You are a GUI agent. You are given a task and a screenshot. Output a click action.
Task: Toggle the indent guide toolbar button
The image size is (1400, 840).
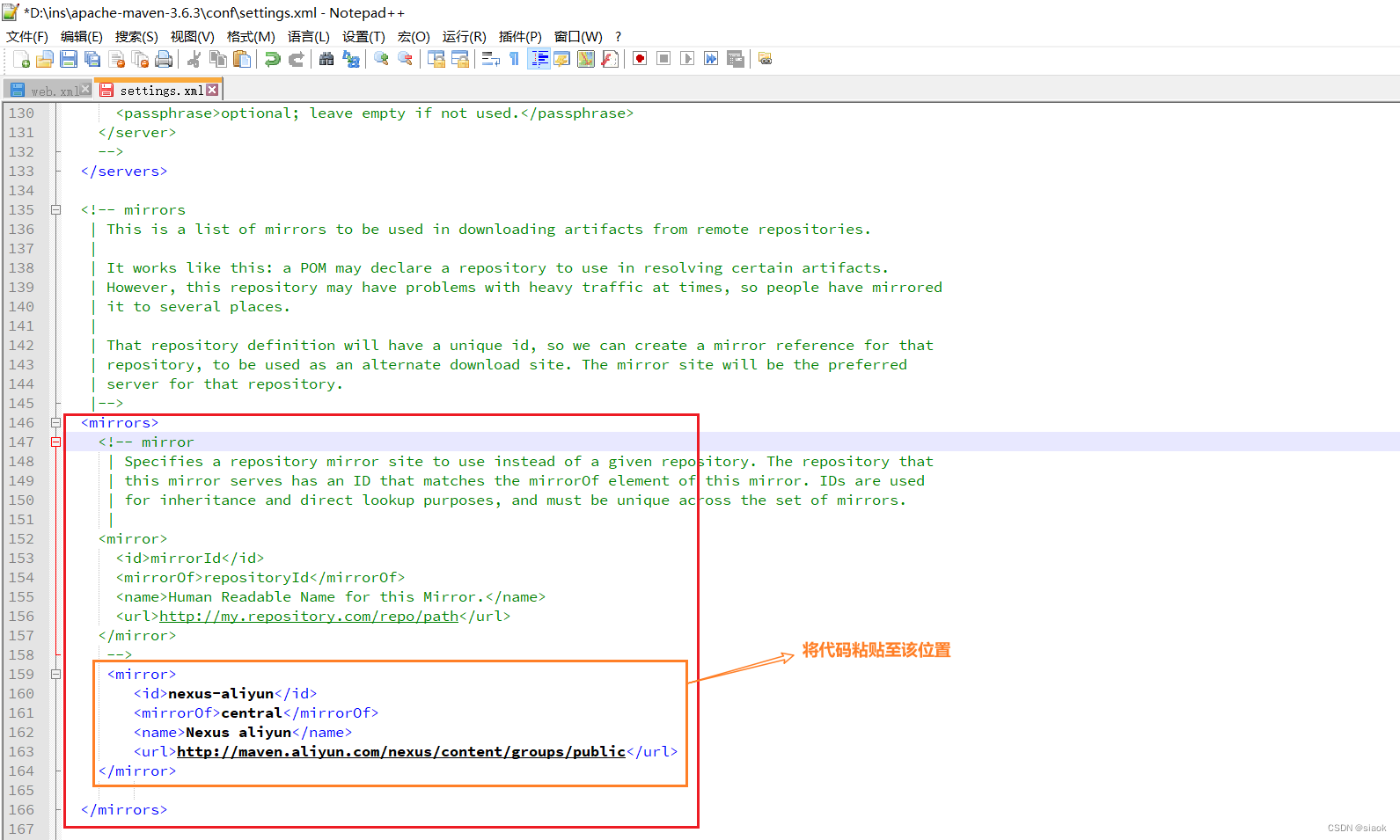(x=539, y=59)
